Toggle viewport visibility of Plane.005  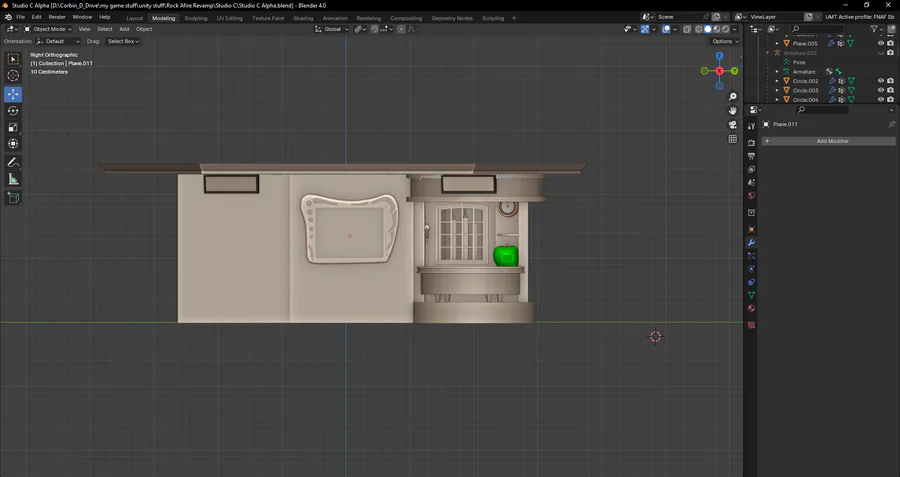pos(881,44)
